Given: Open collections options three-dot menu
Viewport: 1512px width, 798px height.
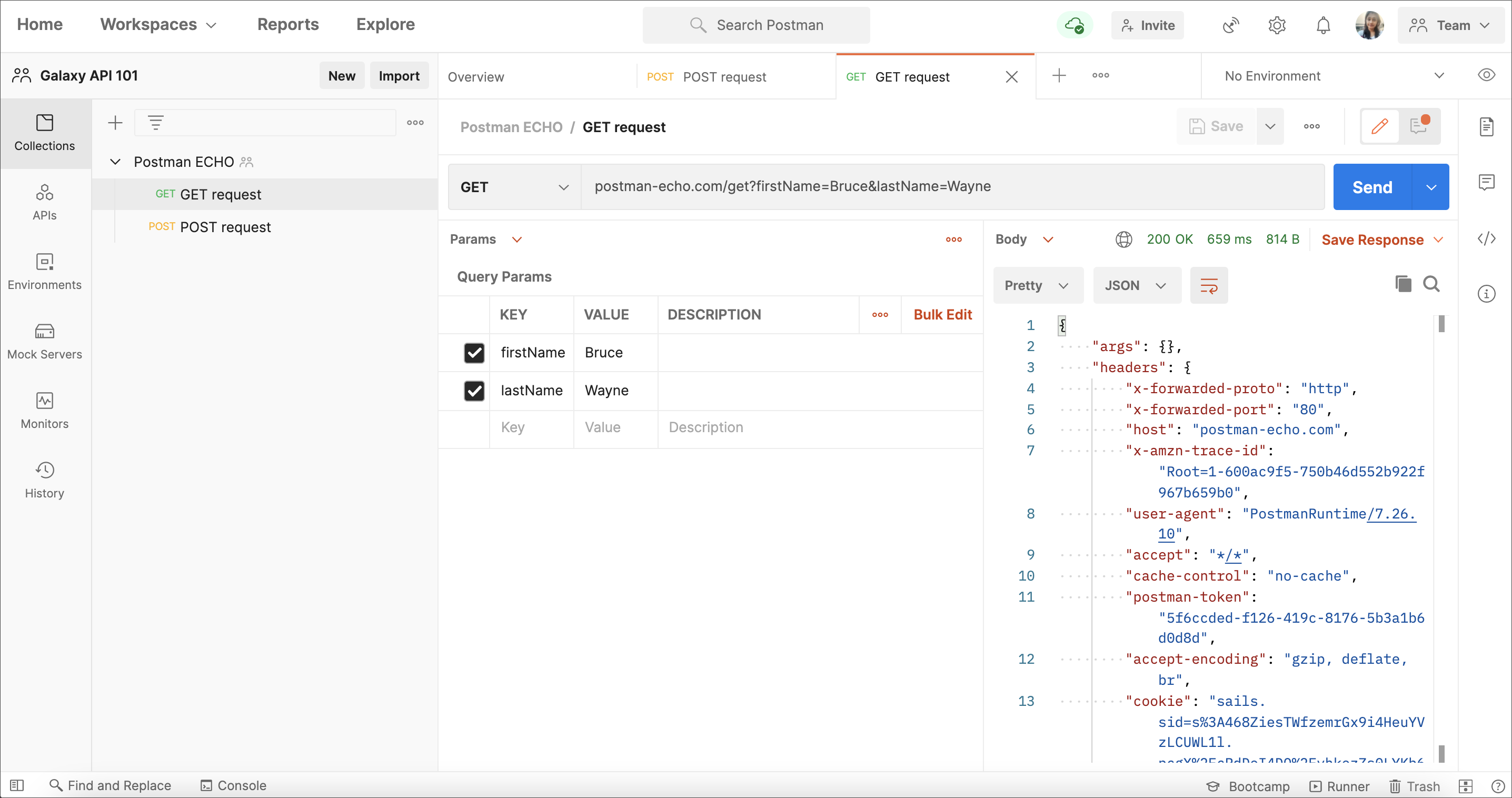Looking at the screenshot, I should tap(415, 123).
